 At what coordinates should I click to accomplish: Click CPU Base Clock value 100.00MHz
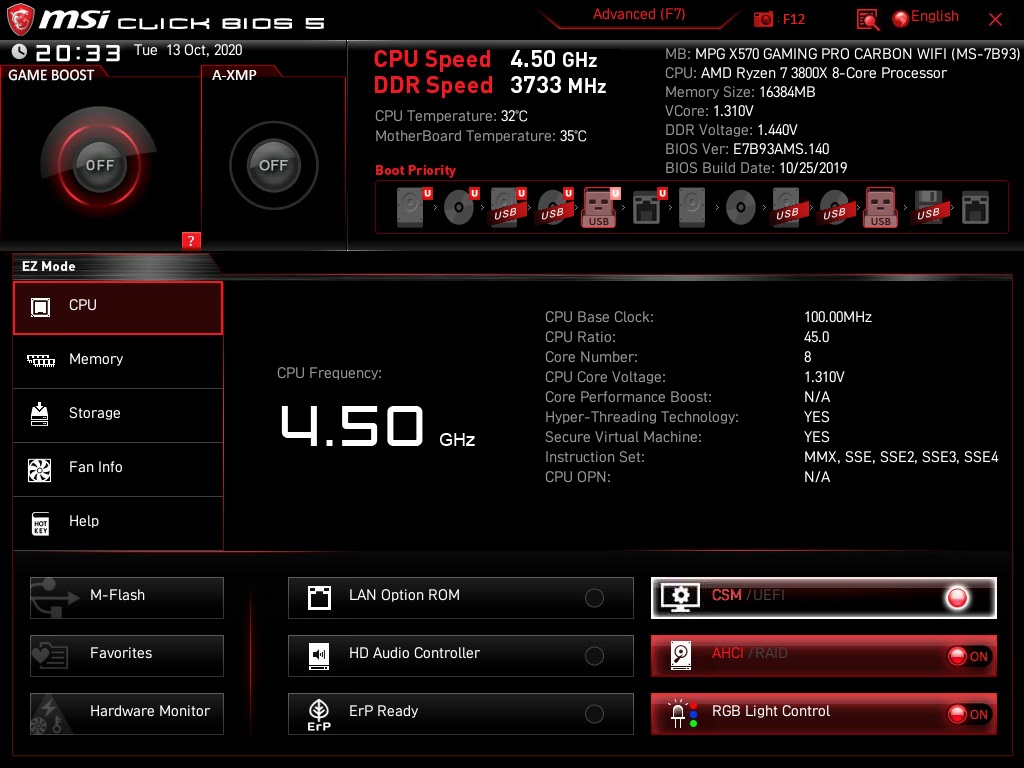click(x=838, y=317)
